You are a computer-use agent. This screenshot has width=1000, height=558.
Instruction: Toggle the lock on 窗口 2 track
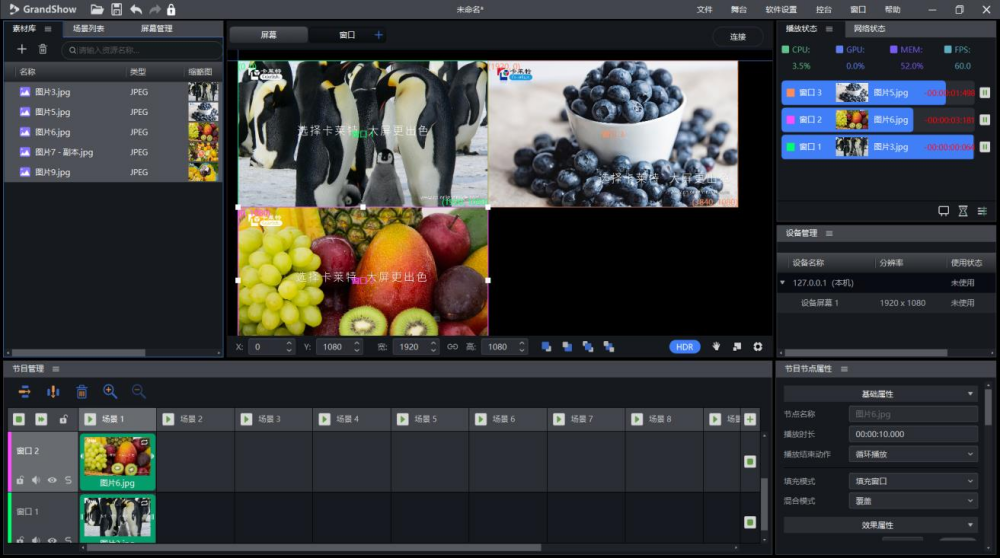(x=20, y=480)
